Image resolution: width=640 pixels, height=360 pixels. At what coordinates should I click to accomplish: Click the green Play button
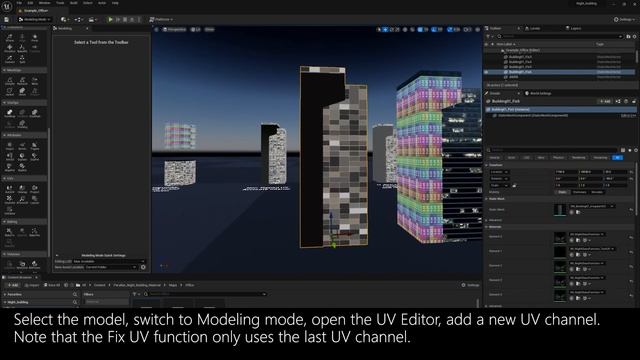click(110, 19)
